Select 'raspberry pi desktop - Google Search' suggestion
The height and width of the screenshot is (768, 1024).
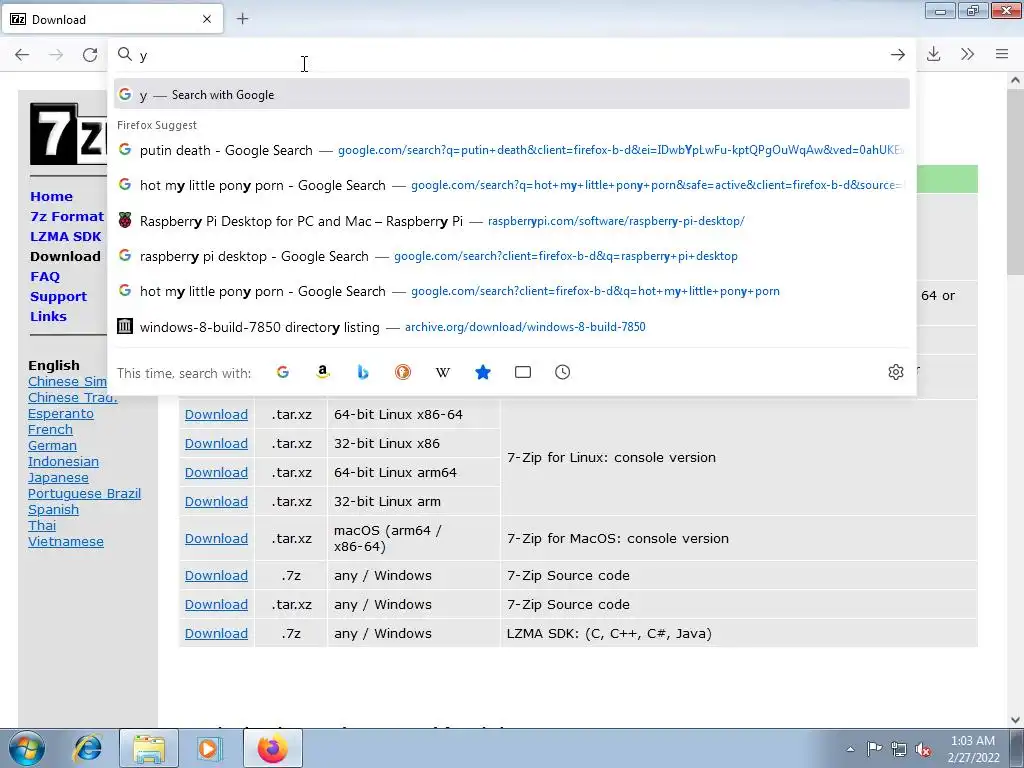511,256
